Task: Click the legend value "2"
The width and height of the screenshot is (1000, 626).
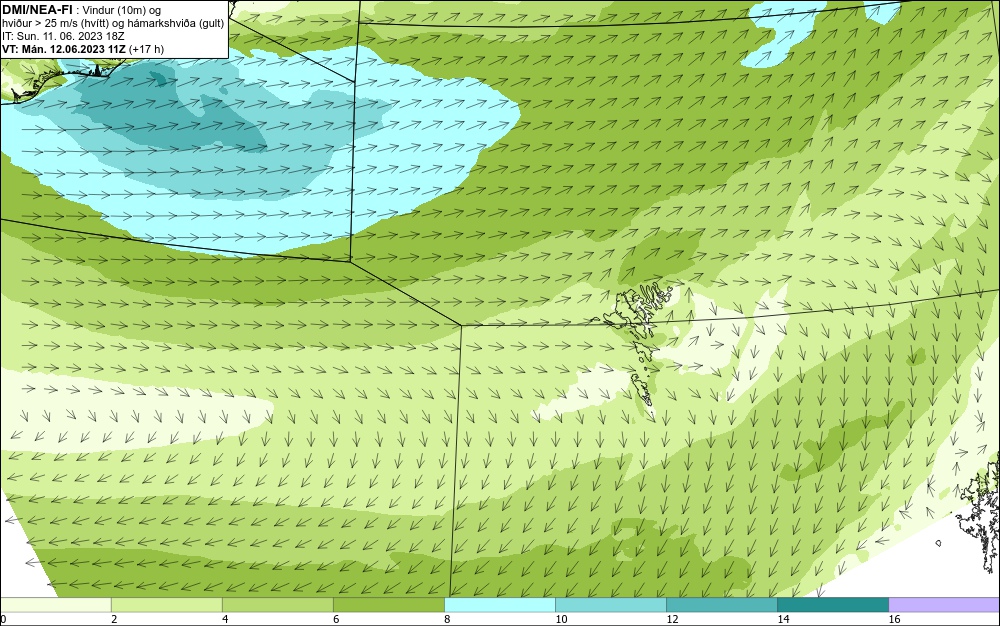Action: click(114, 619)
